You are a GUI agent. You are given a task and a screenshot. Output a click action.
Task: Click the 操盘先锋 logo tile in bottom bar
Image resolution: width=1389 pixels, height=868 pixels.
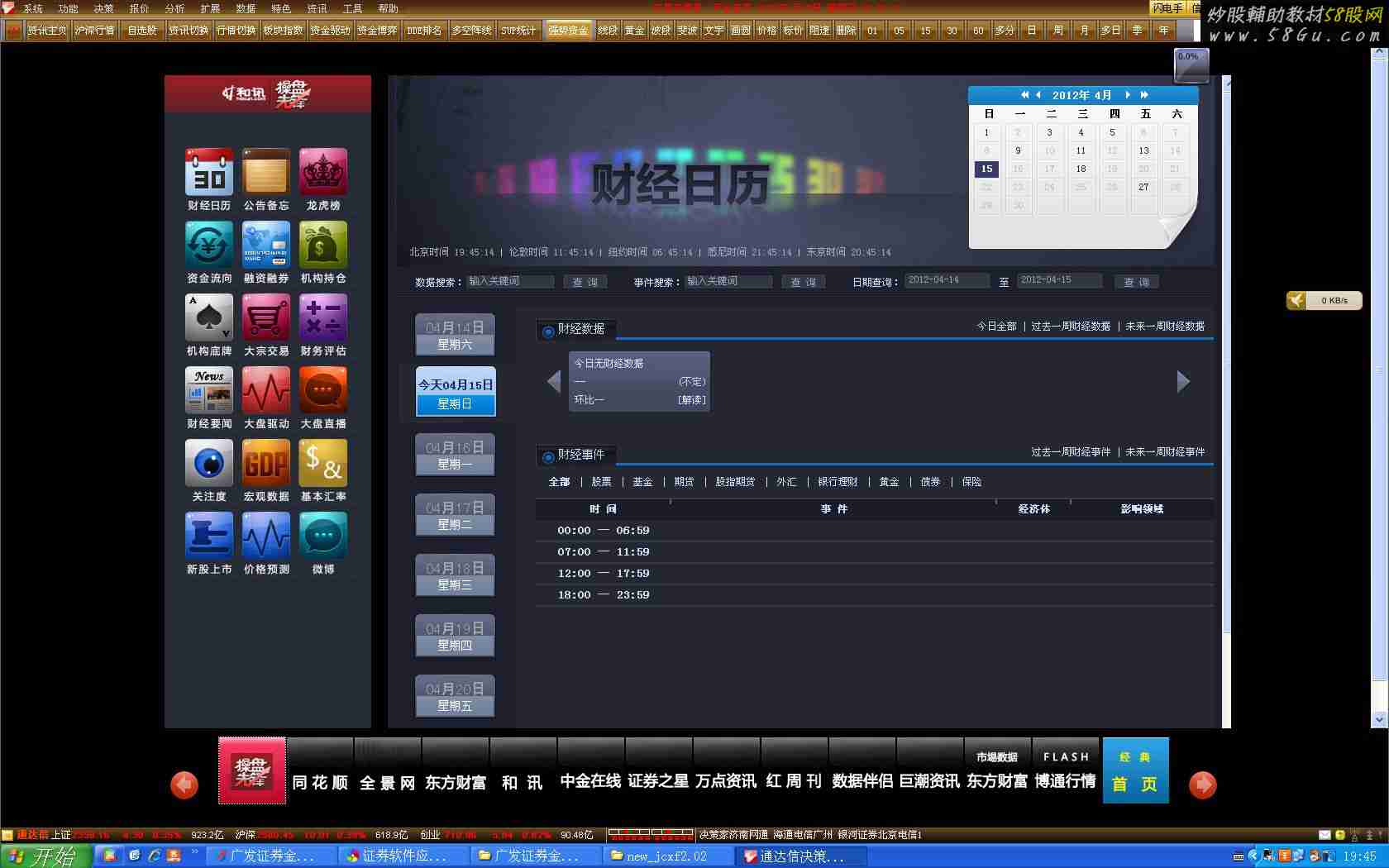[252, 770]
